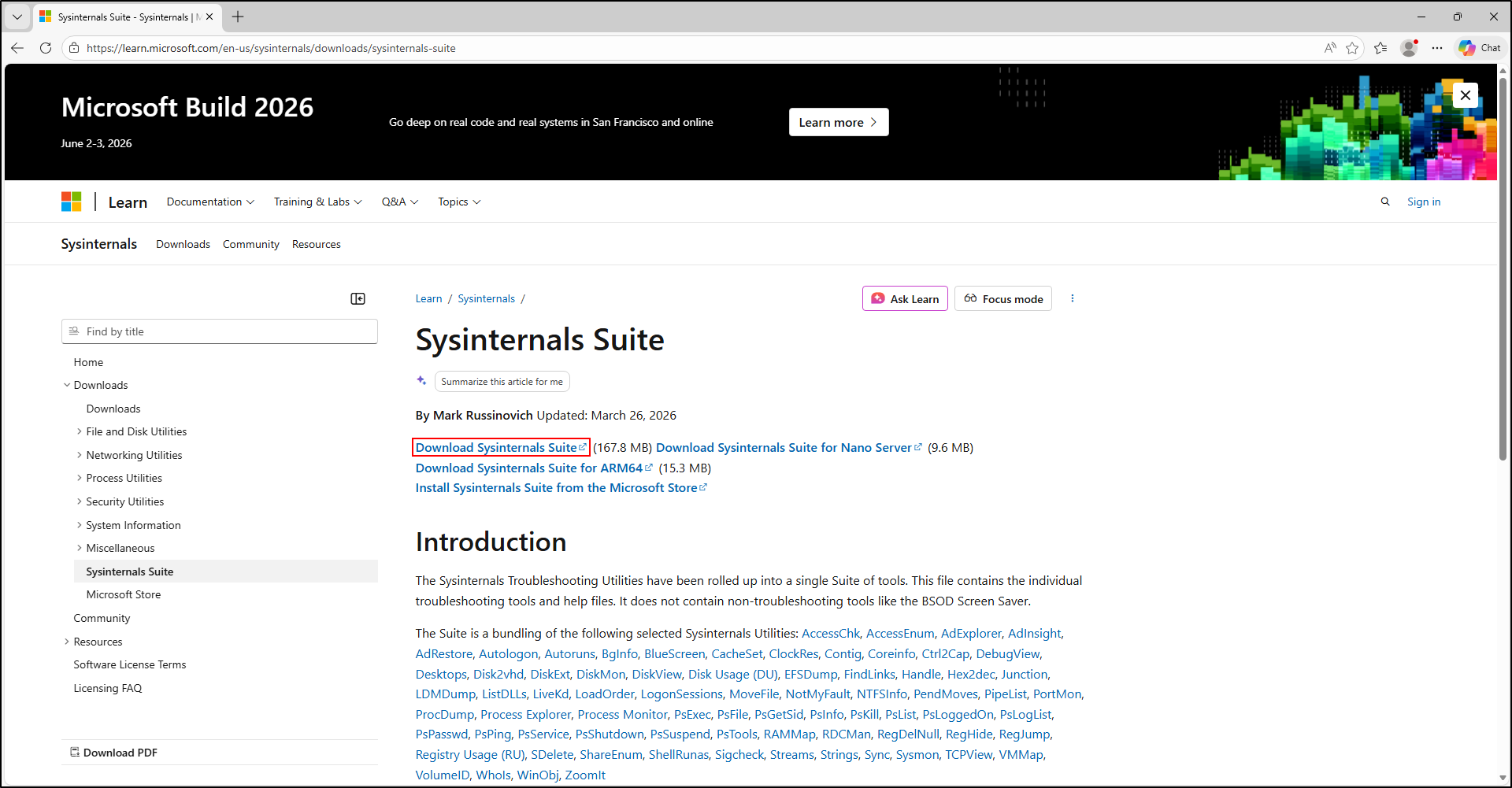Click the Microsoft logo

coord(72,202)
